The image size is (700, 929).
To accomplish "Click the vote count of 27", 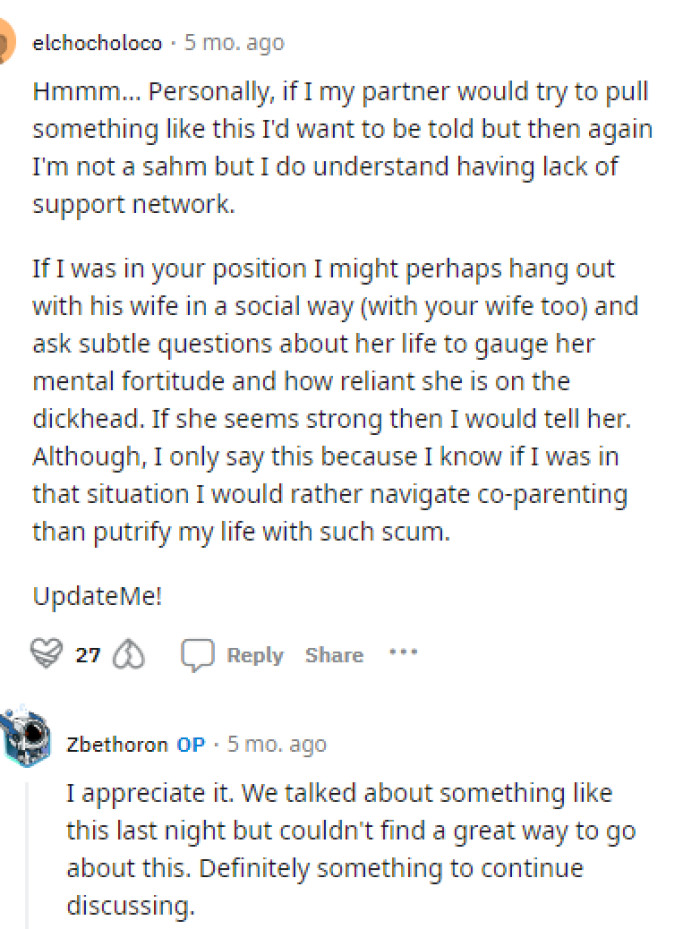I will click(x=88, y=655).
